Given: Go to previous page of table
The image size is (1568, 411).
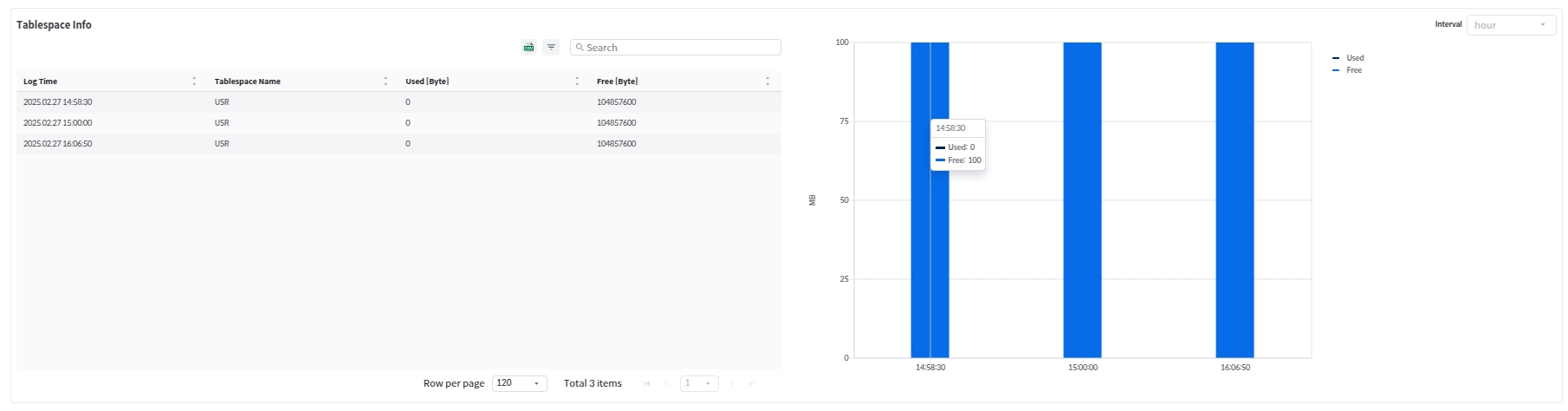Looking at the screenshot, I should pyautogui.click(x=665, y=383).
